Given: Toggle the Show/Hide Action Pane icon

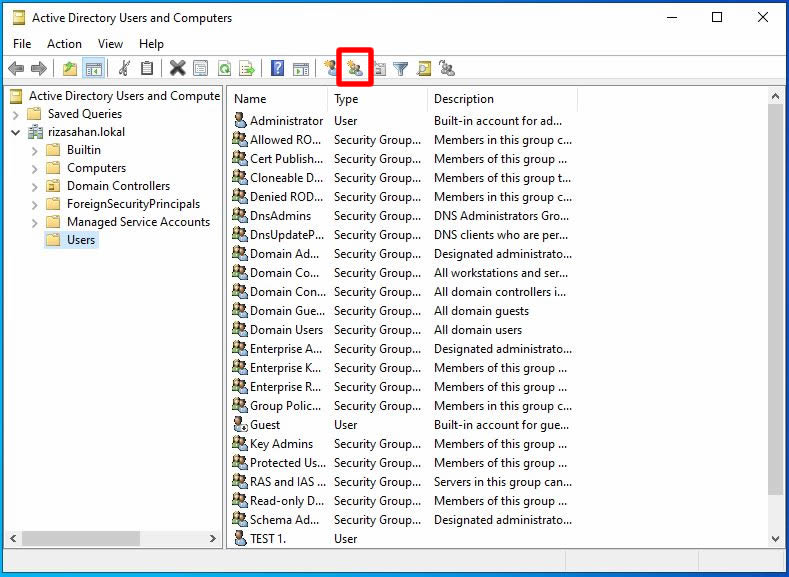Looking at the screenshot, I should click(301, 68).
